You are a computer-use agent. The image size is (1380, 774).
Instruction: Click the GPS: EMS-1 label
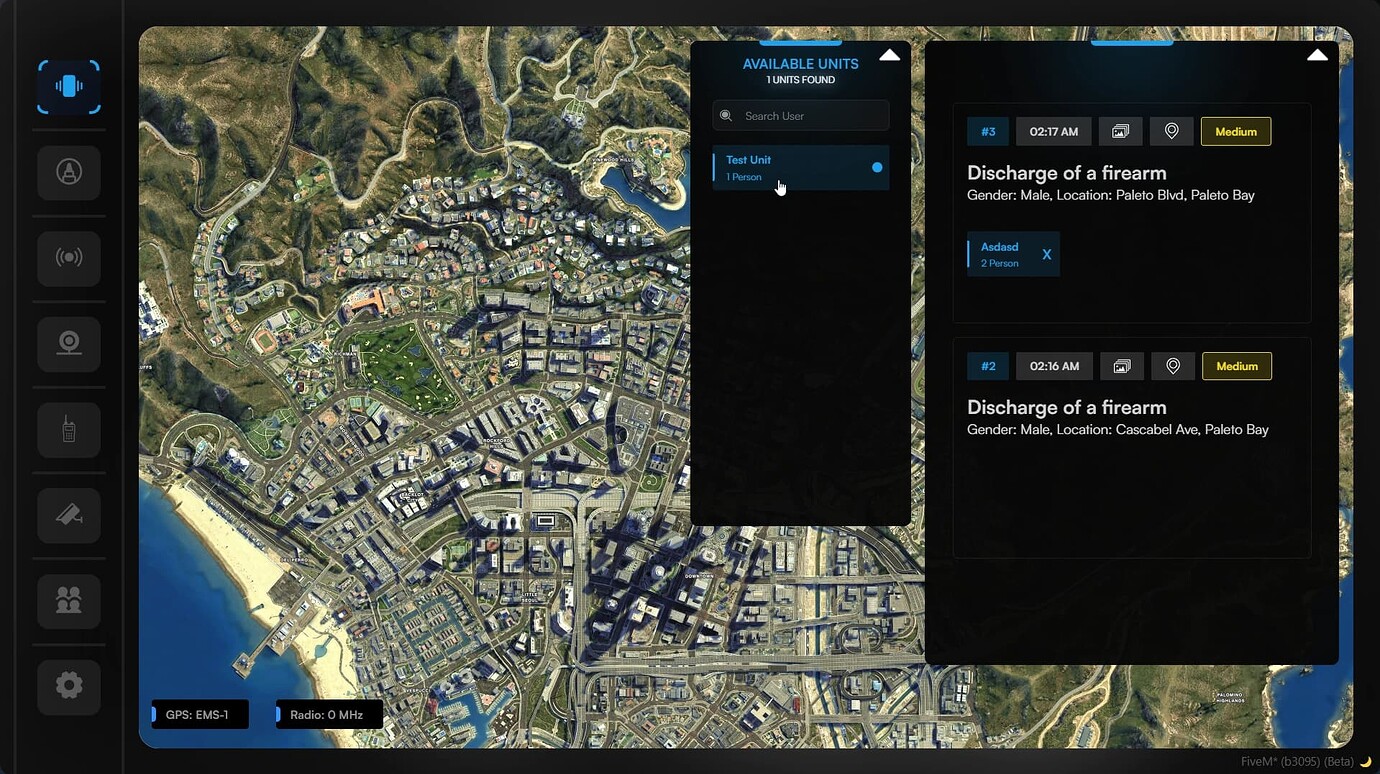click(x=199, y=714)
